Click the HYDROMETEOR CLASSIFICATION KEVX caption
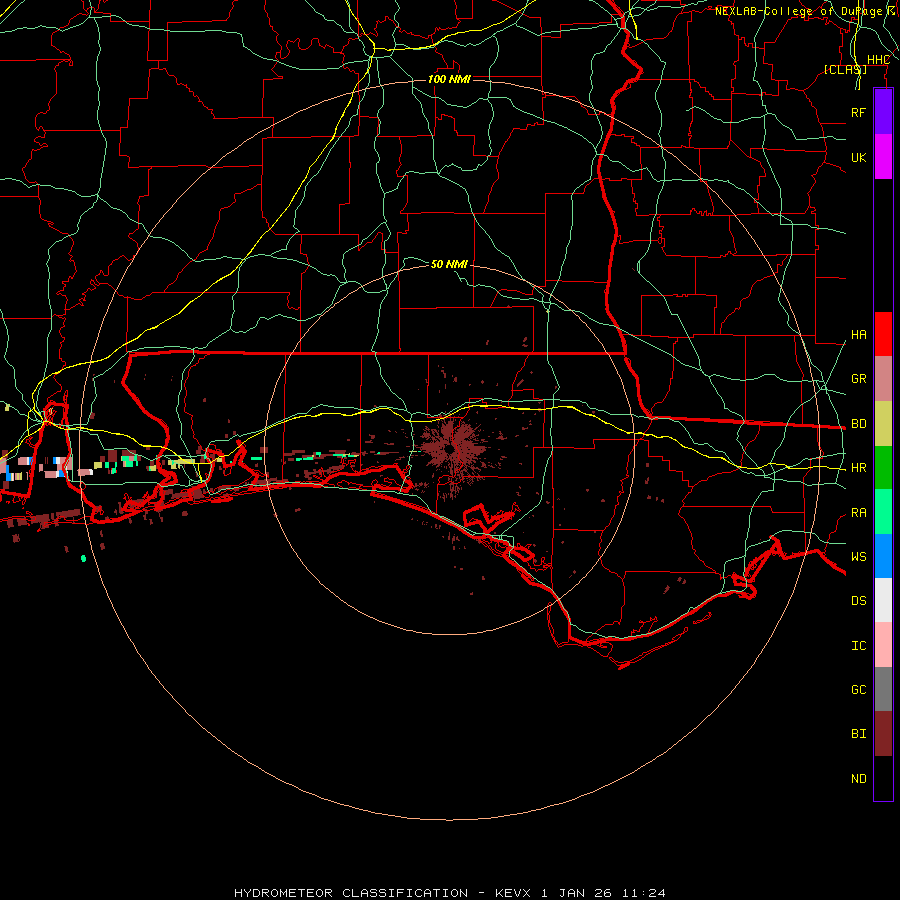Screen dimensions: 900x900 tap(449, 893)
